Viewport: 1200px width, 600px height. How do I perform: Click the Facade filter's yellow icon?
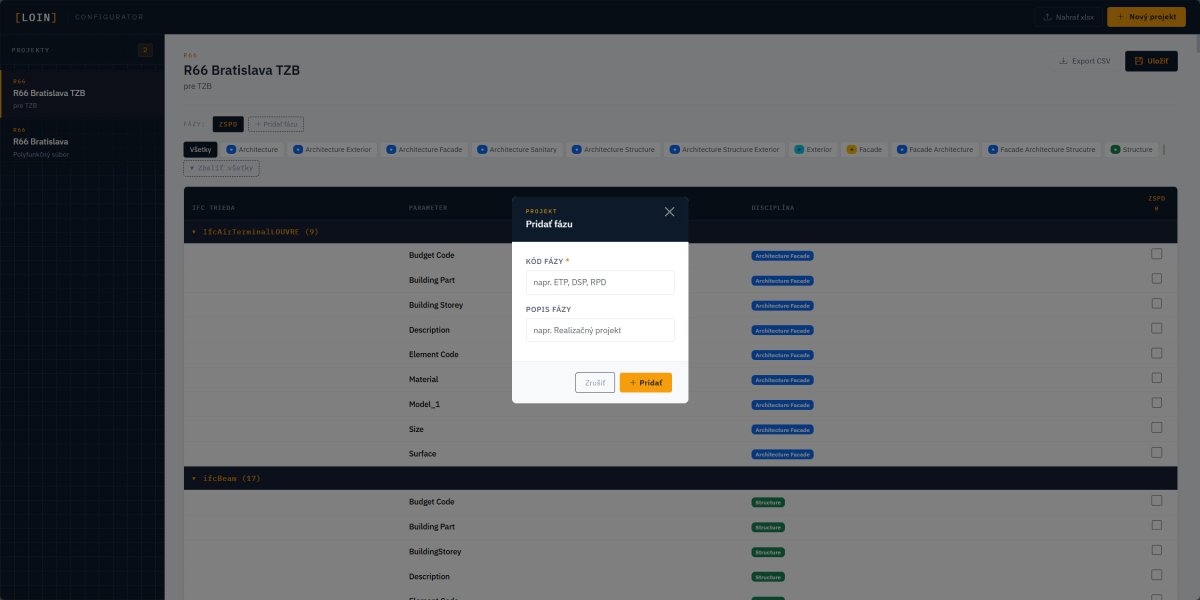point(851,149)
